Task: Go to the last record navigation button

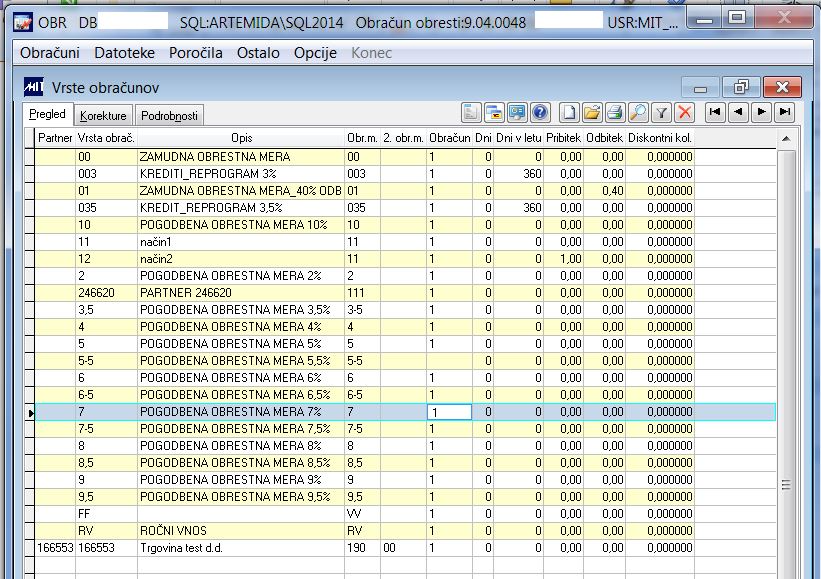Action: tap(785, 112)
